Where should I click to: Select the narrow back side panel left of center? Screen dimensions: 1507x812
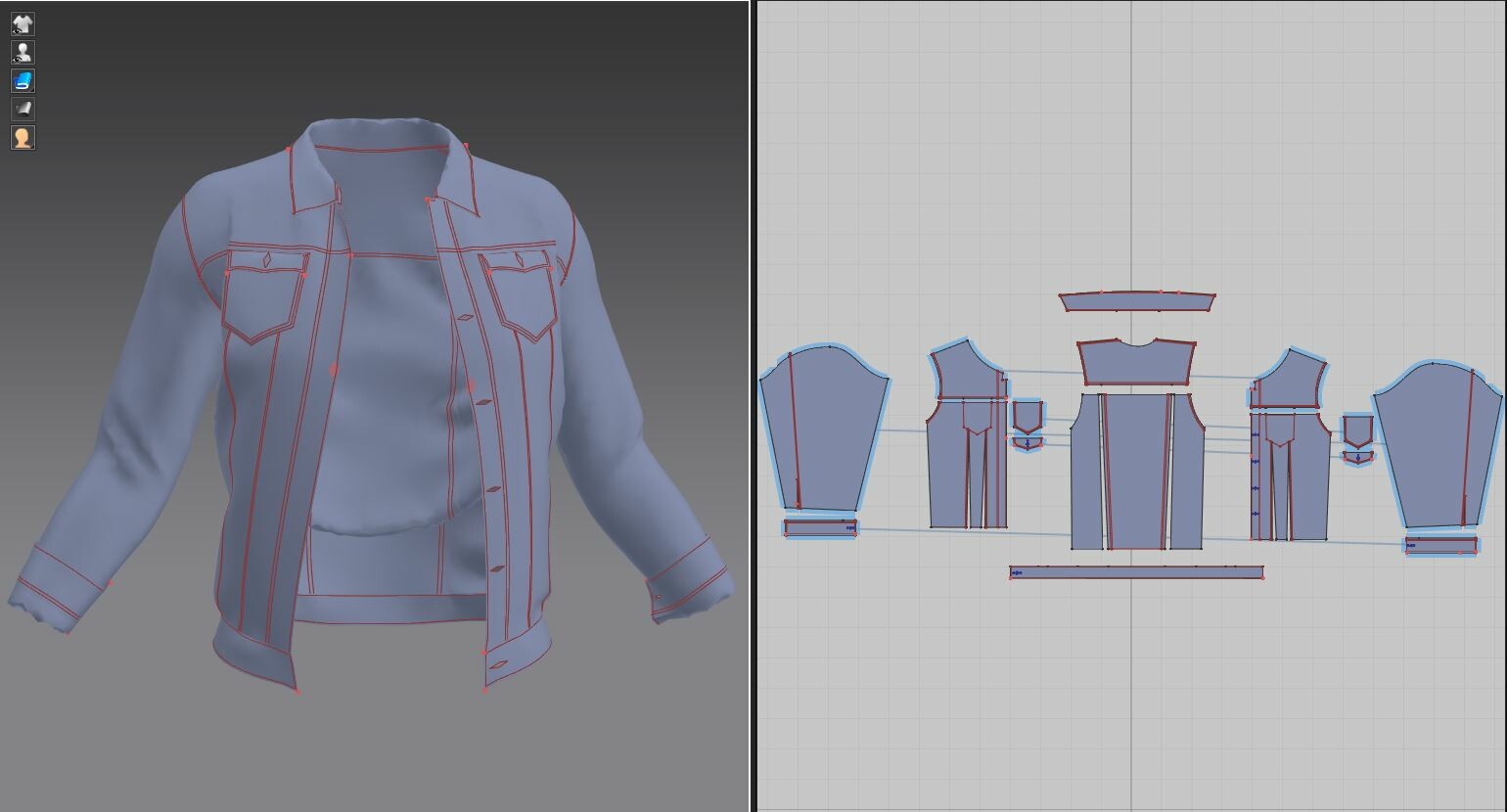tap(1085, 472)
